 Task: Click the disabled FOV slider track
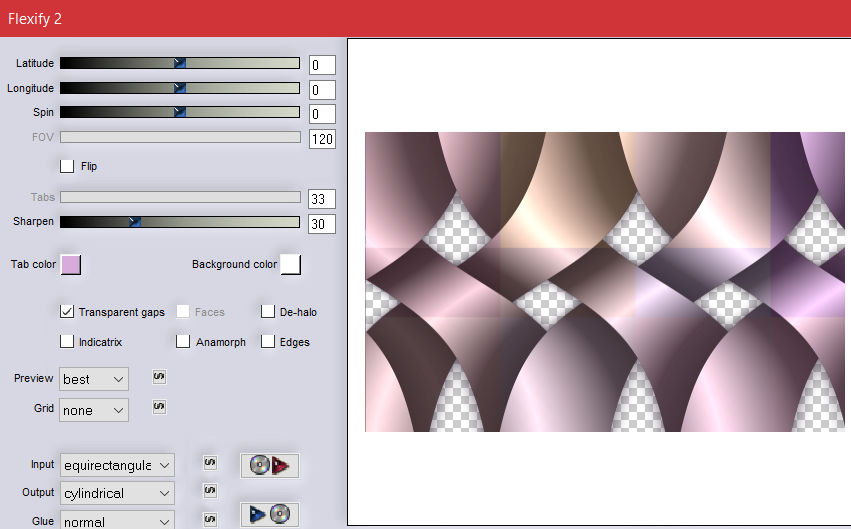pyautogui.click(x=180, y=137)
